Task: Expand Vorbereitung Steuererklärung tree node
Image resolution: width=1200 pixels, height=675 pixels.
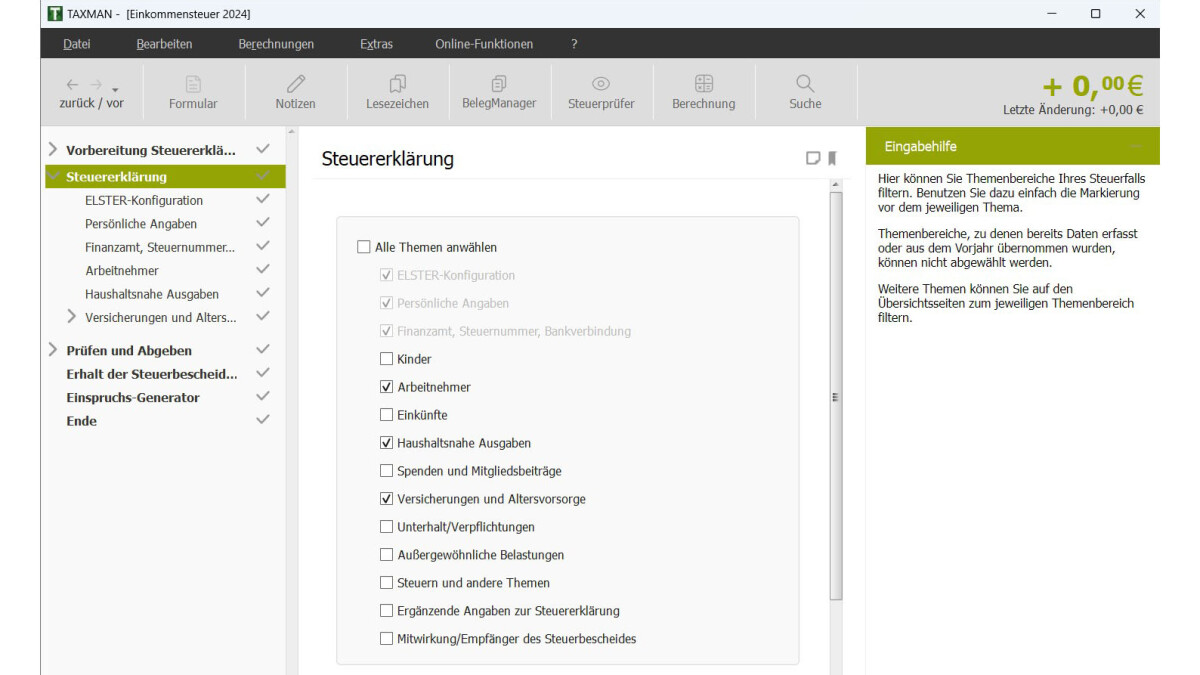Action: click(52, 150)
